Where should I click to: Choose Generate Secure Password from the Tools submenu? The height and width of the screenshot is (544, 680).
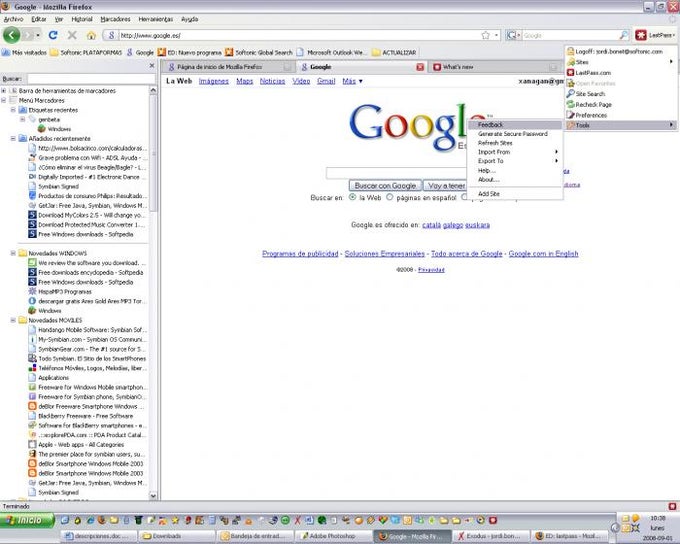[x=515, y=134]
